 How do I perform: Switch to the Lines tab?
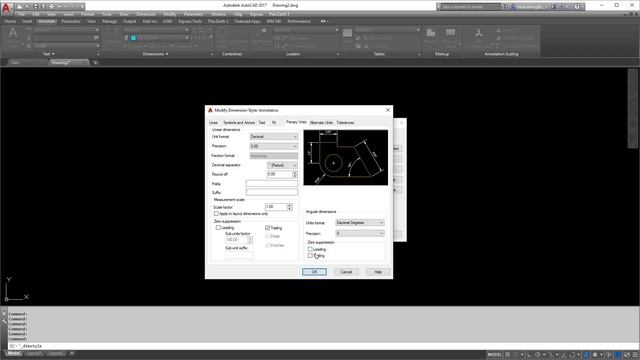click(213, 122)
